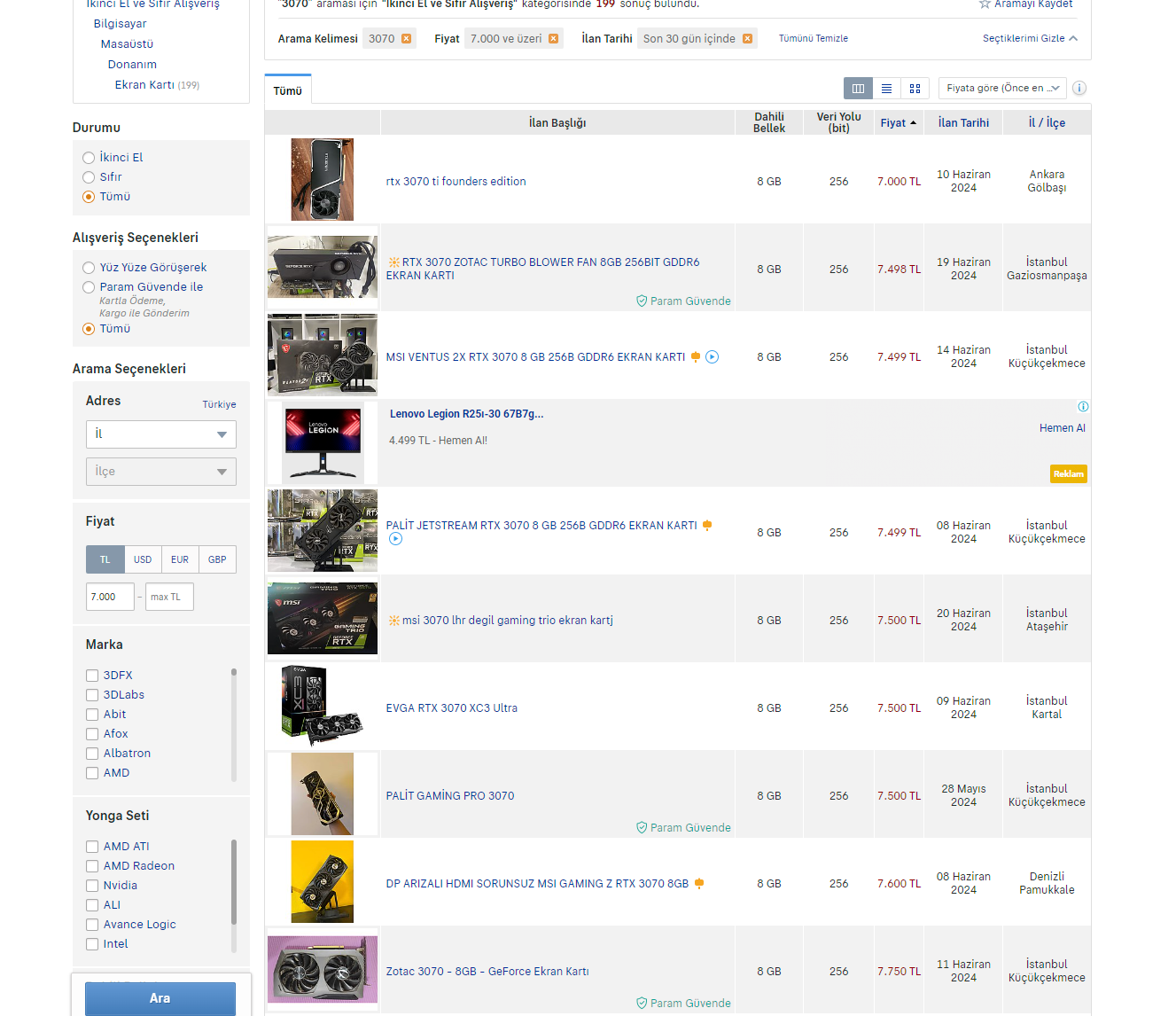Click the ad info icon on Lenovo Legion ad
The width and height of the screenshot is (1176, 1016).
coord(1083,407)
